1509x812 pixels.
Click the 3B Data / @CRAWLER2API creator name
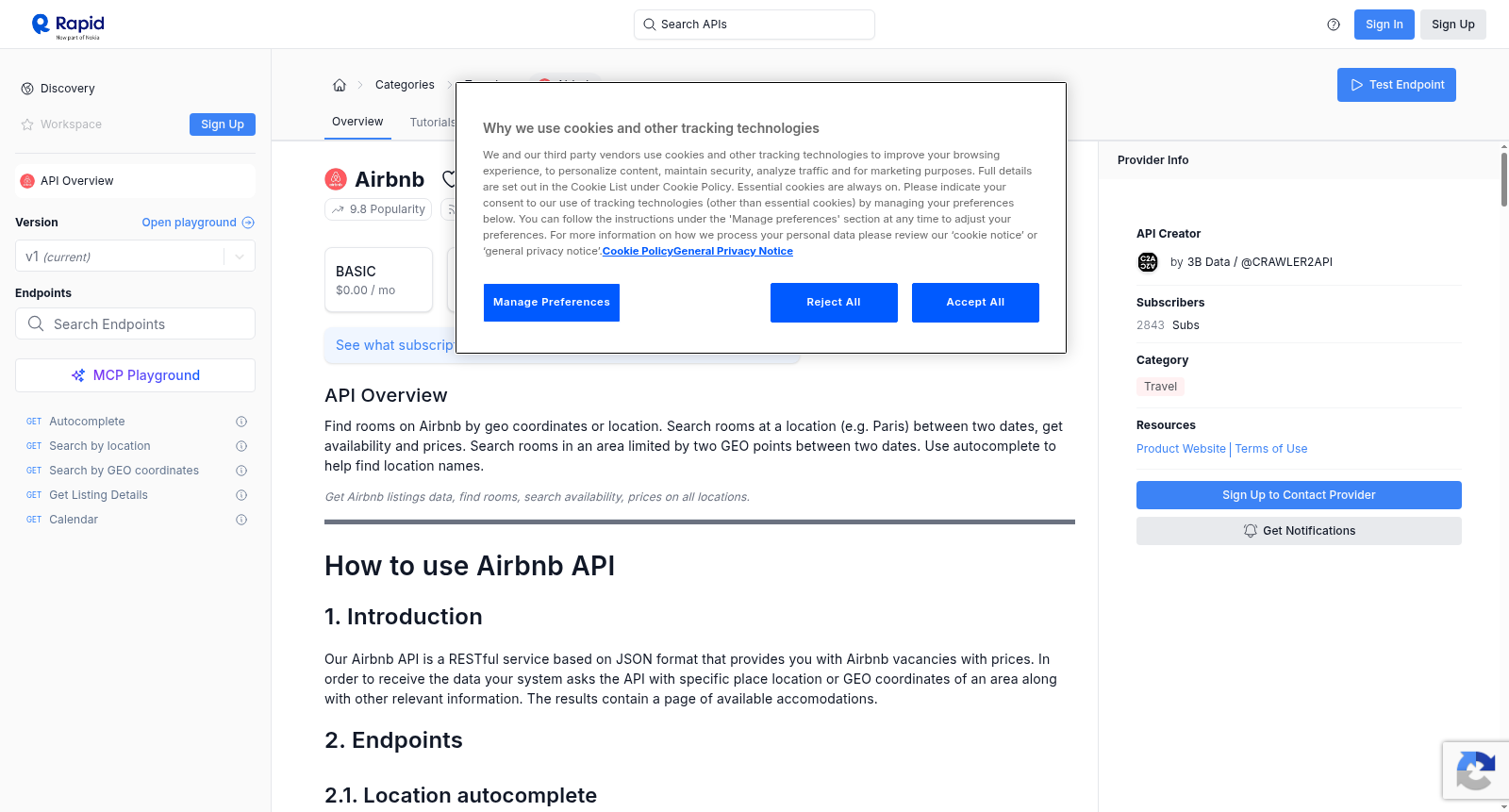pos(1260,262)
